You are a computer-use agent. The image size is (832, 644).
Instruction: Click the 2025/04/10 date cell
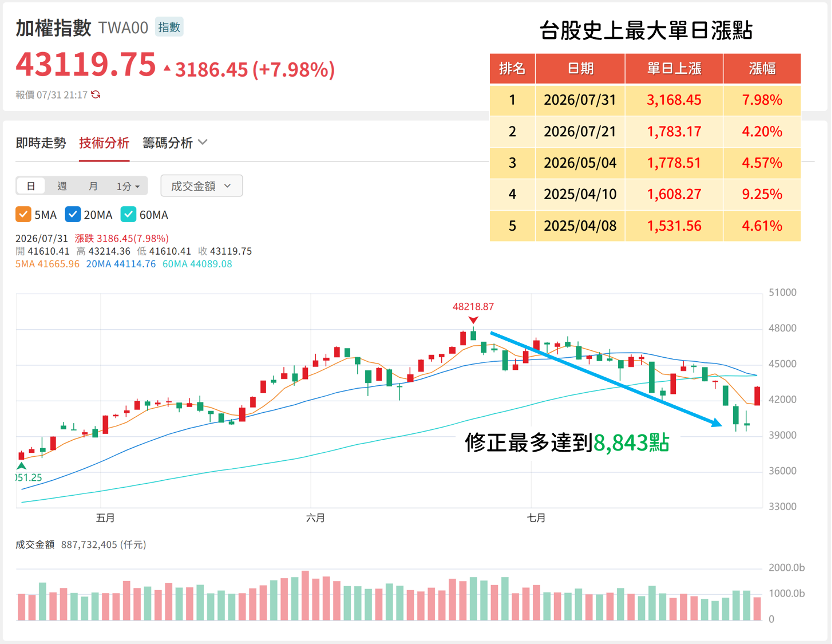click(x=580, y=194)
